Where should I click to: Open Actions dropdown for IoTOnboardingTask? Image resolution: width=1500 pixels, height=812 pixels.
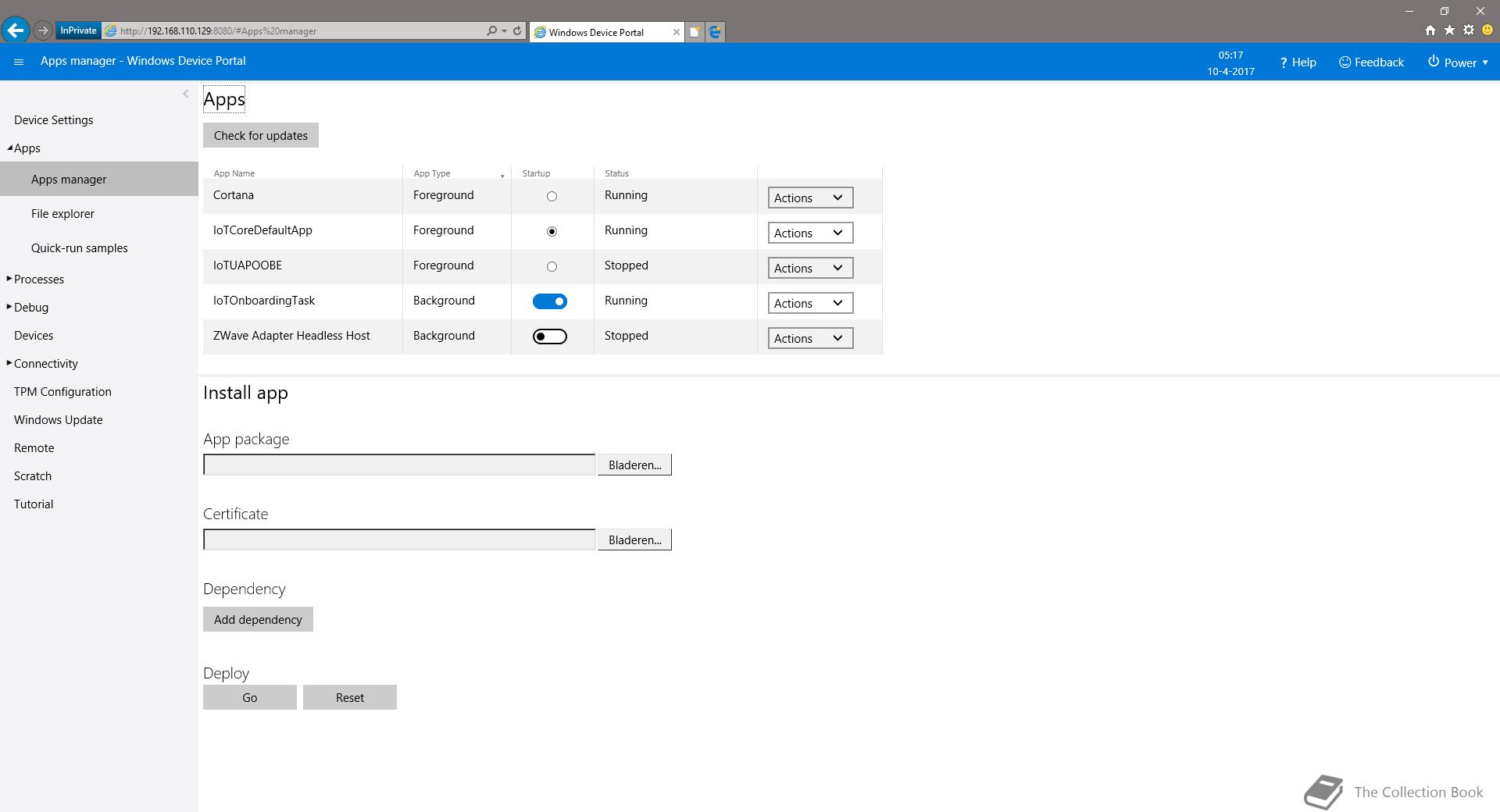tap(810, 303)
